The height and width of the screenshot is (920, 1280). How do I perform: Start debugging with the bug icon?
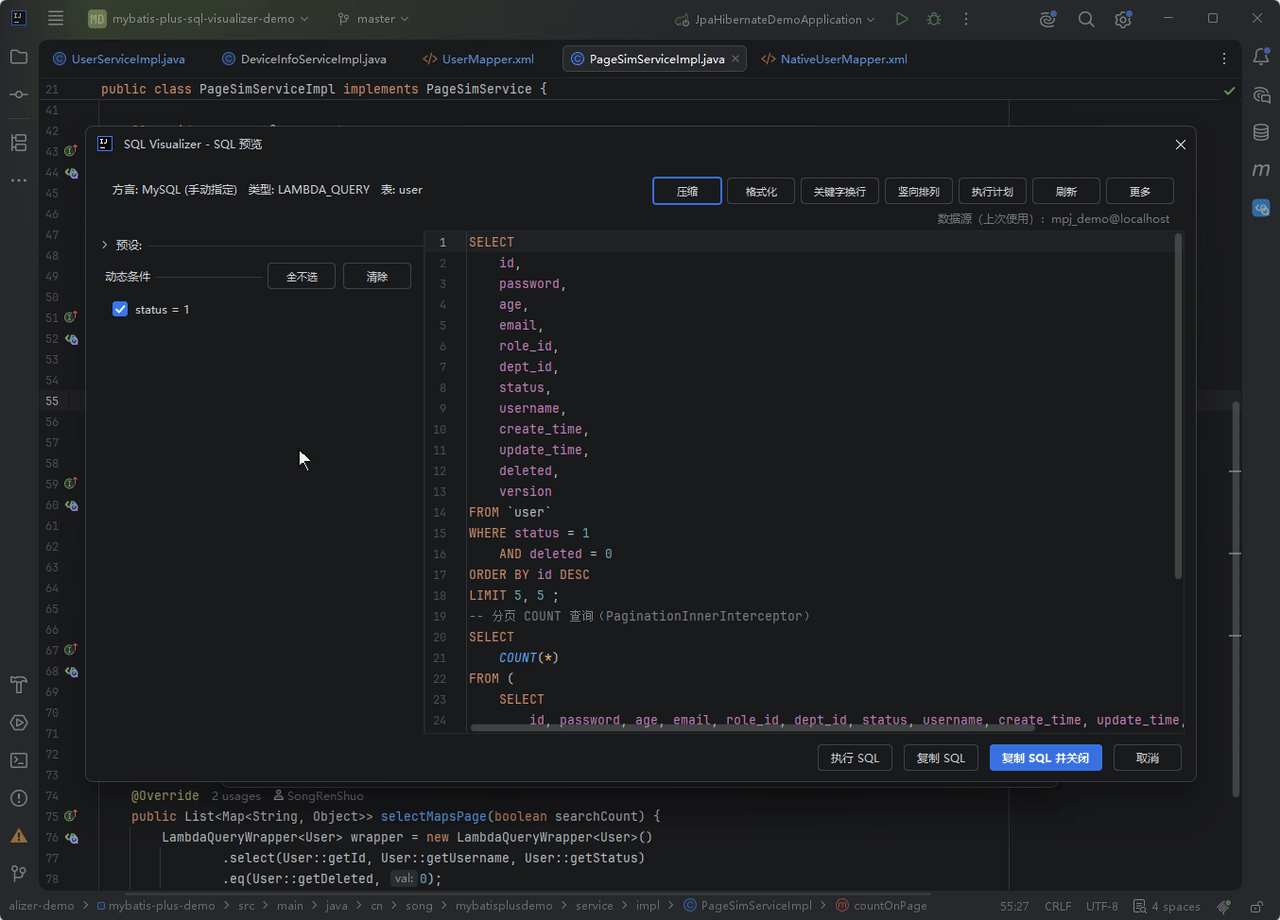[x=934, y=19]
